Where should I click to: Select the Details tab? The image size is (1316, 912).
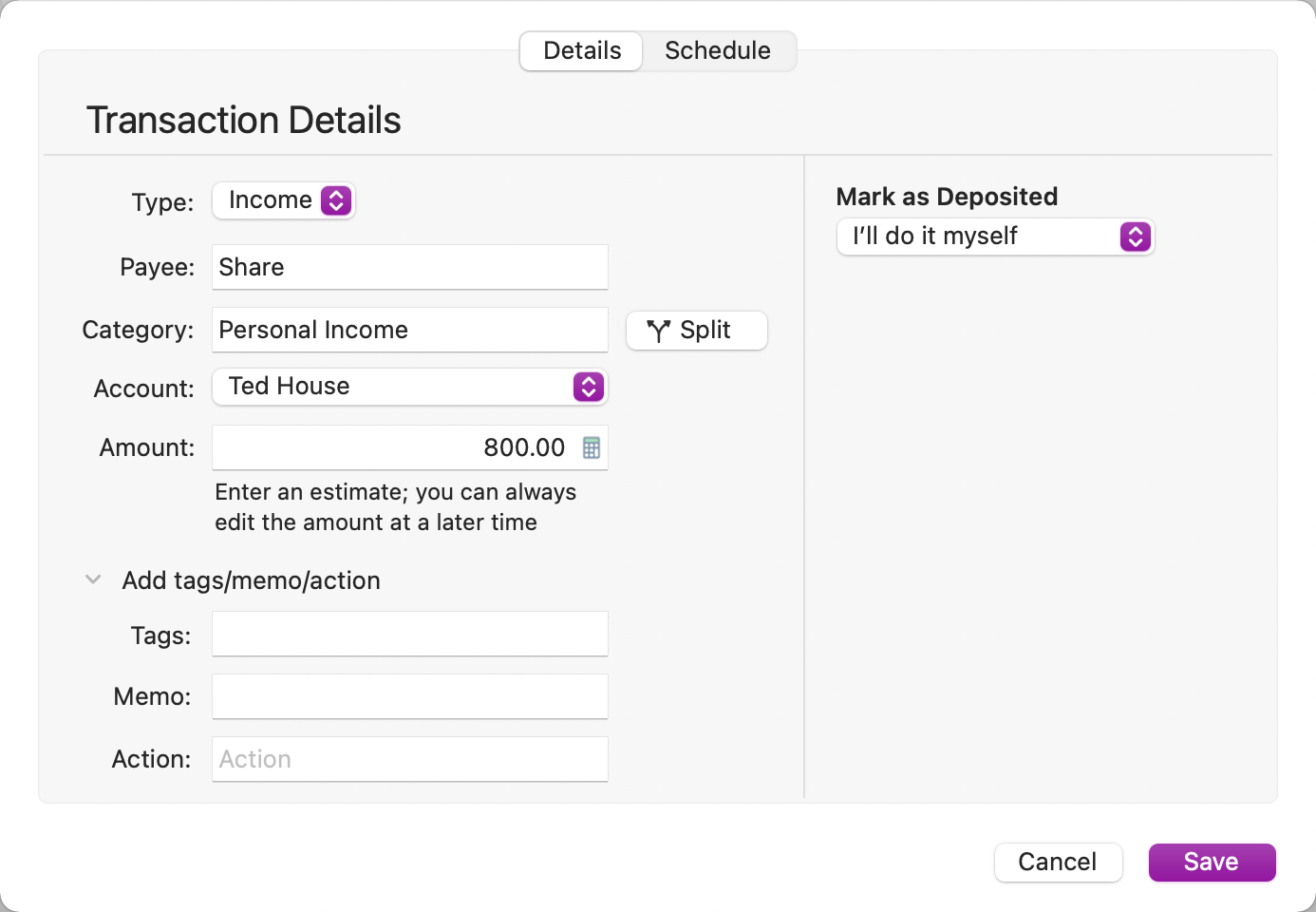(582, 50)
